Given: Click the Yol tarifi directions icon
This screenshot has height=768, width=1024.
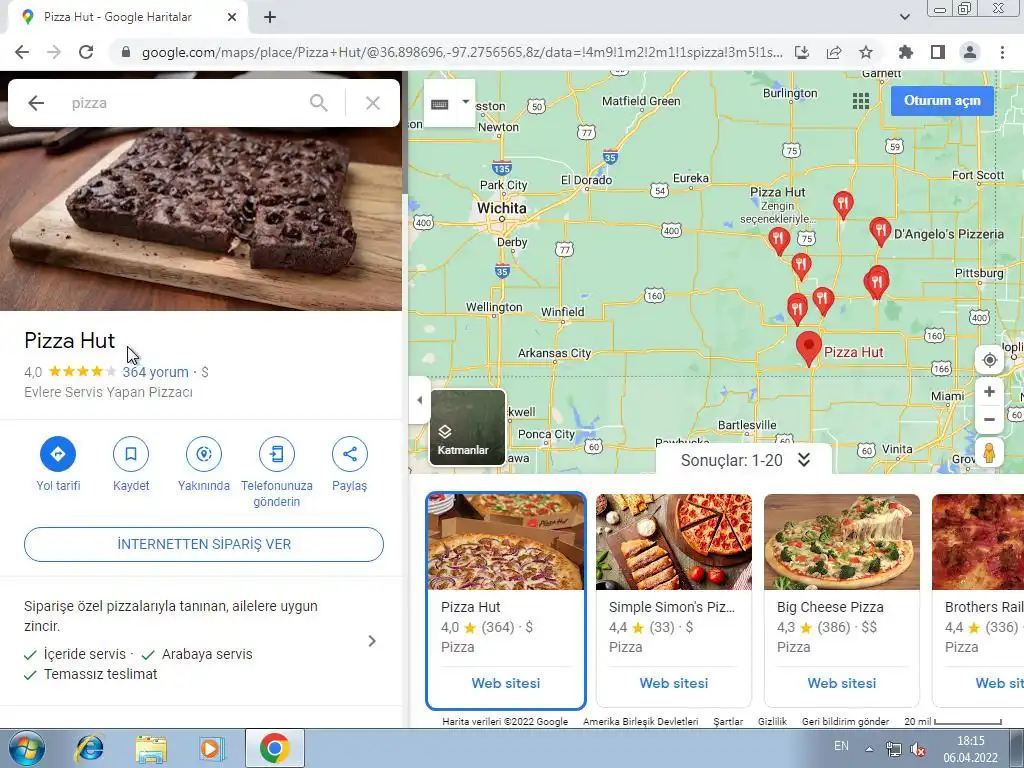Looking at the screenshot, I should (x=58, y=454).
